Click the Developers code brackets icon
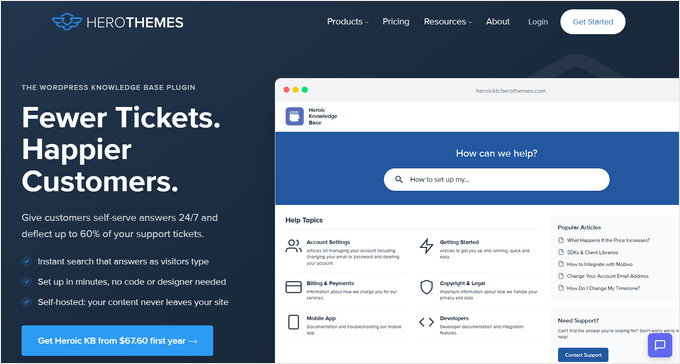Screen dimensions: 680x364 [x=426, y=322]
